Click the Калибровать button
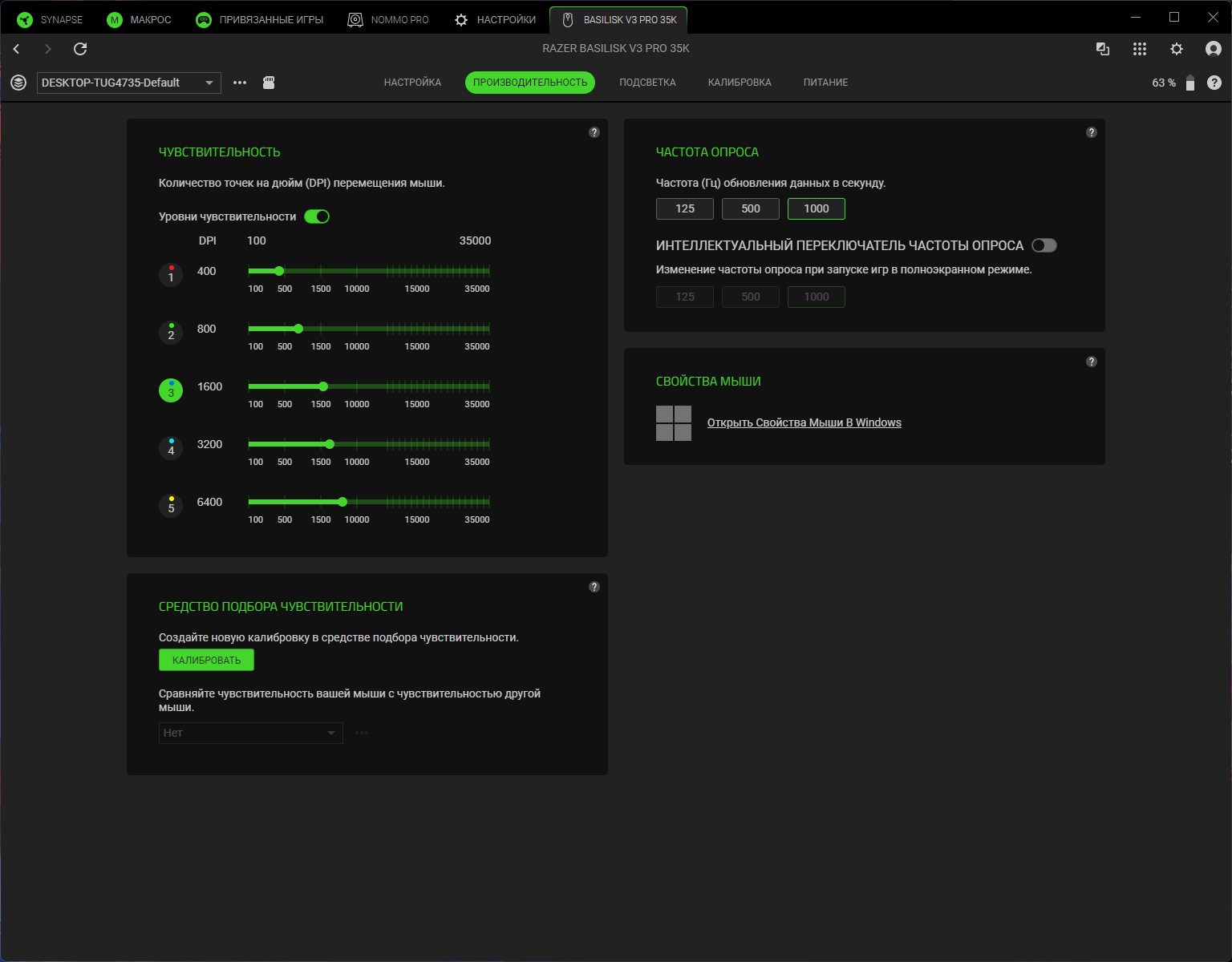Image resolution: width=1232 pixels, height=962 pixels. pyautogui.click(x=206, y=660)
